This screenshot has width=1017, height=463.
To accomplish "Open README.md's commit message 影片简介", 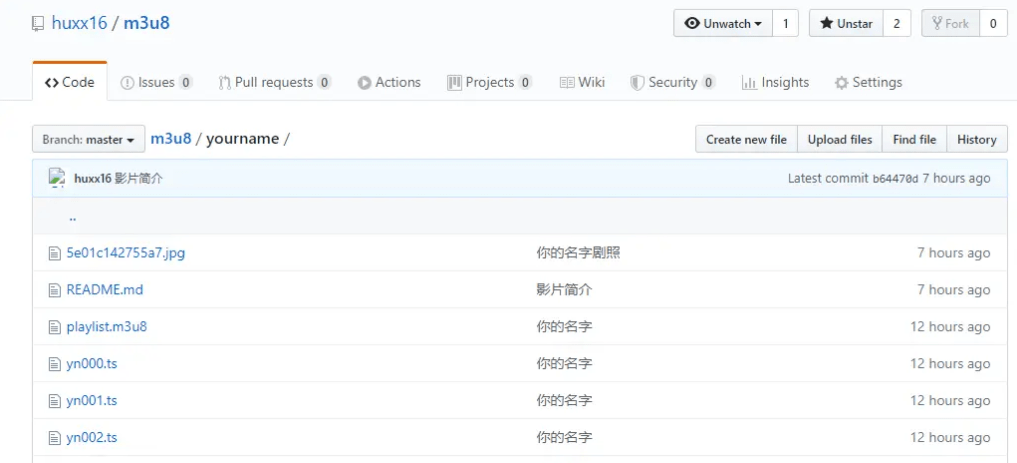I will tap(564, 290).
